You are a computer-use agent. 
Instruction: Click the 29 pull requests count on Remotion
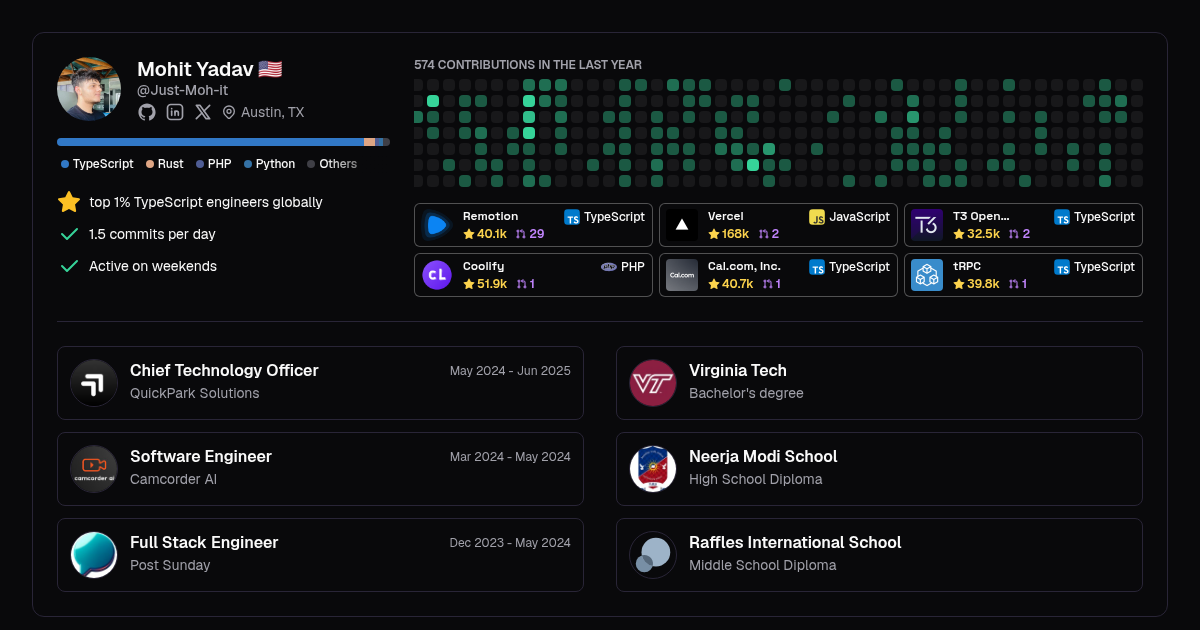coord(537,234)
